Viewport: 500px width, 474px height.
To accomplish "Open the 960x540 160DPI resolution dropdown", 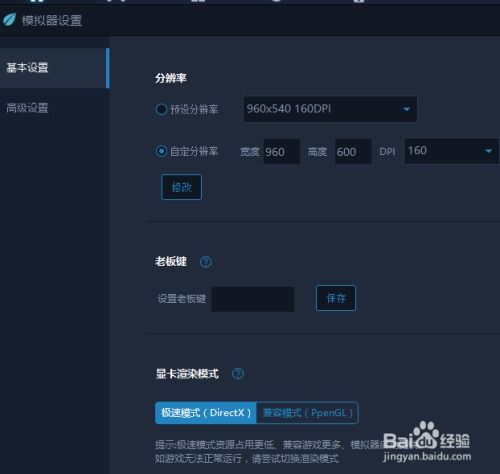I will coord(330,109).
